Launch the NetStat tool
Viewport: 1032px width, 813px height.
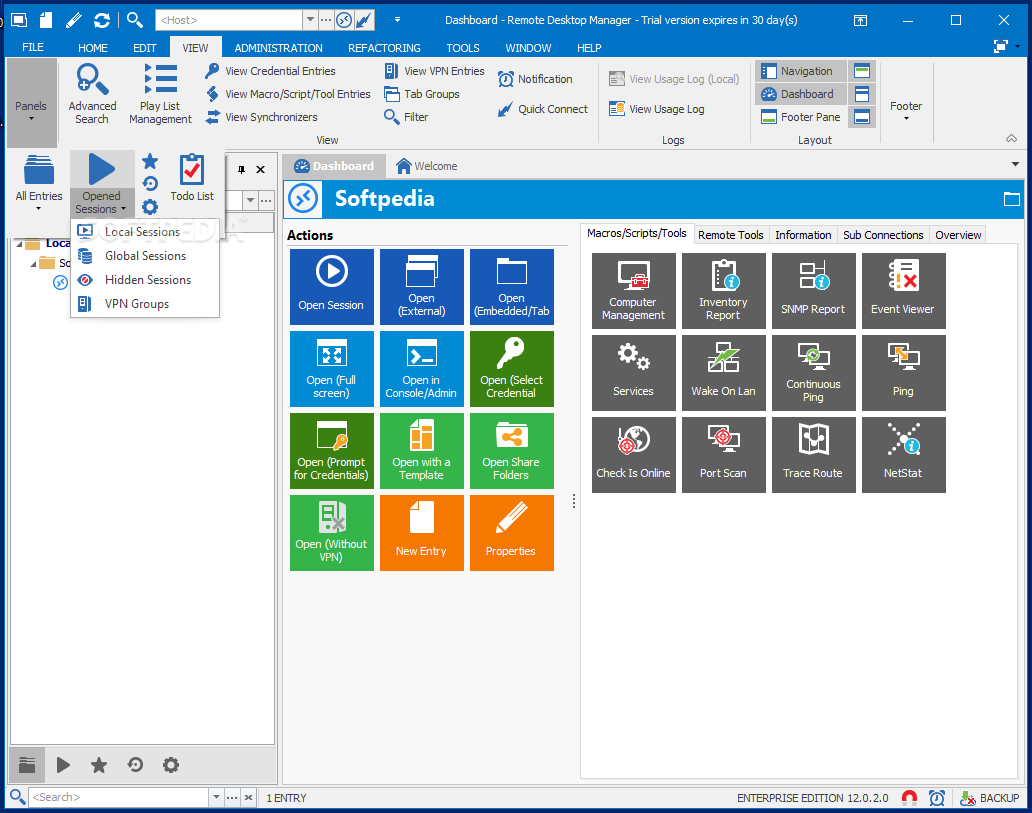(904, 455)
